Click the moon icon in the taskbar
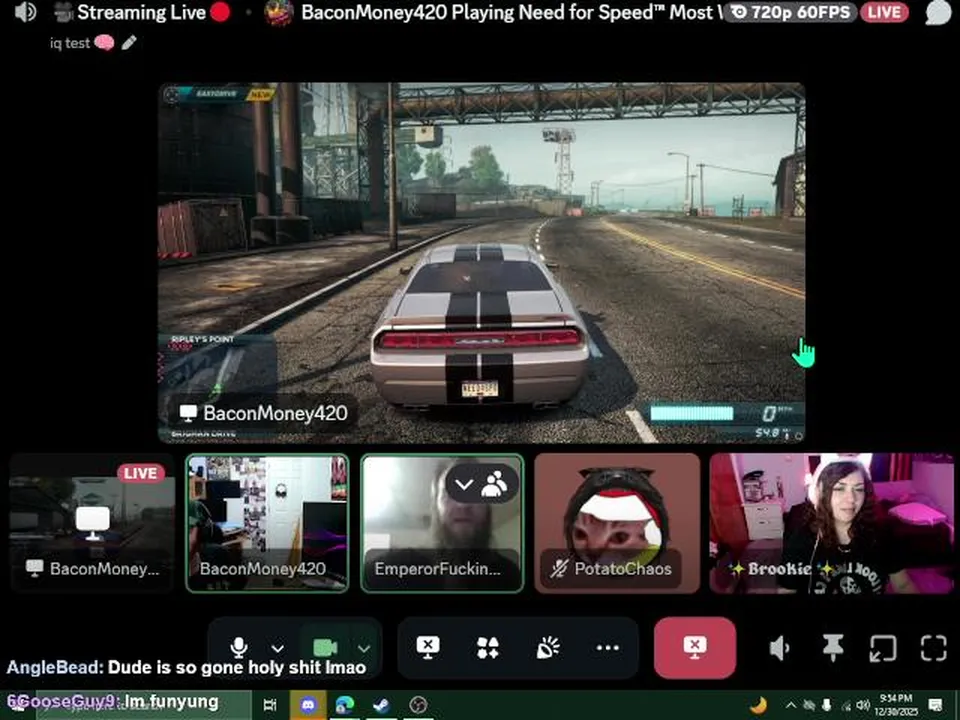The height and width of the screenshot is (720, 960). coord(758,705)
